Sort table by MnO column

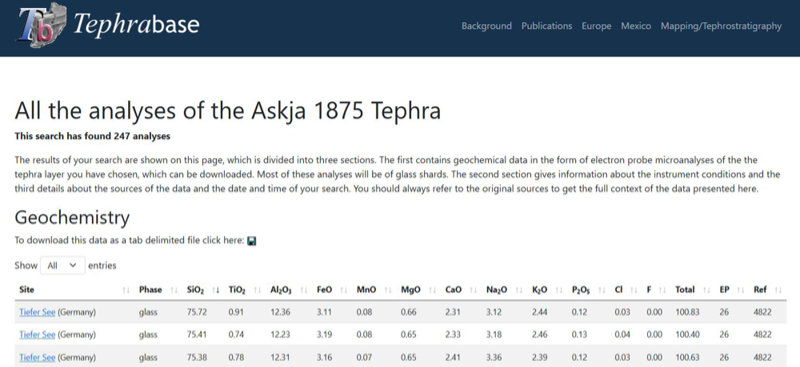(x=374, y=289)
